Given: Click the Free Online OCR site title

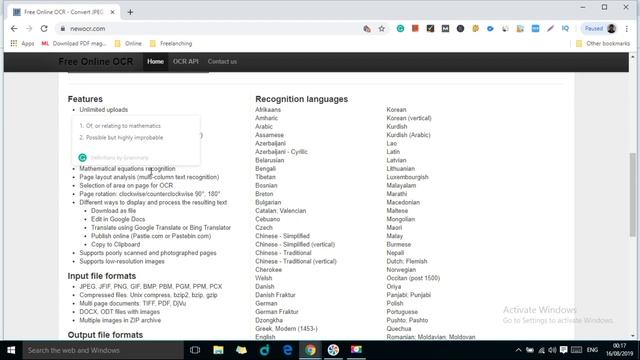Looking at the screenshot, I should click(x=96, y=62).
